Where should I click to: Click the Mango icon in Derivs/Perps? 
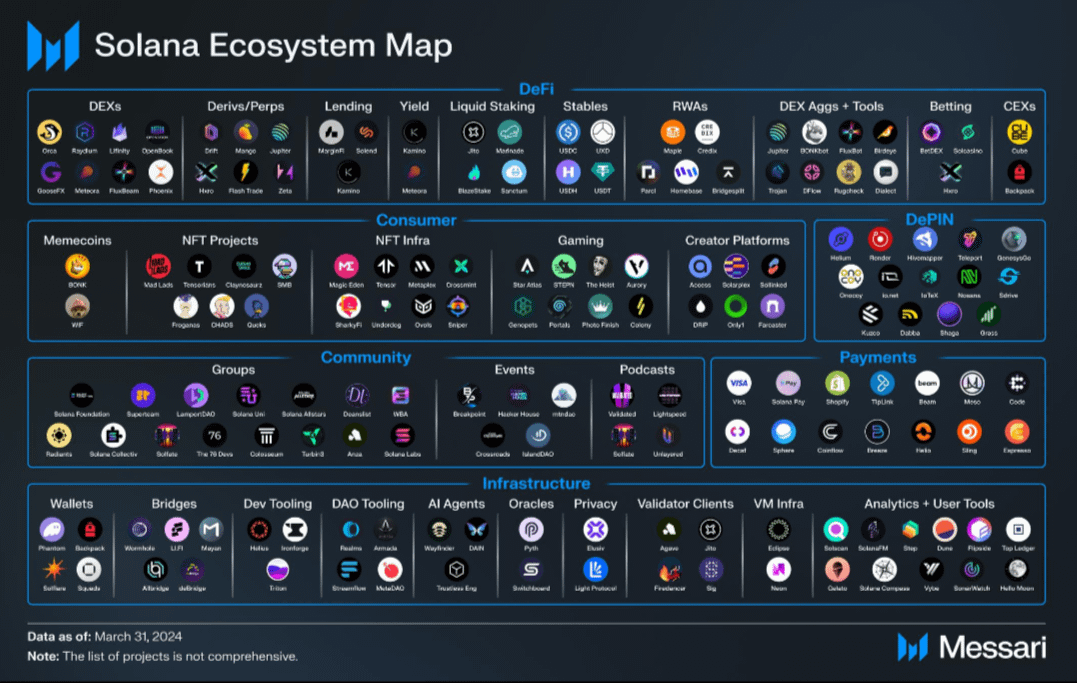point(245,132)
